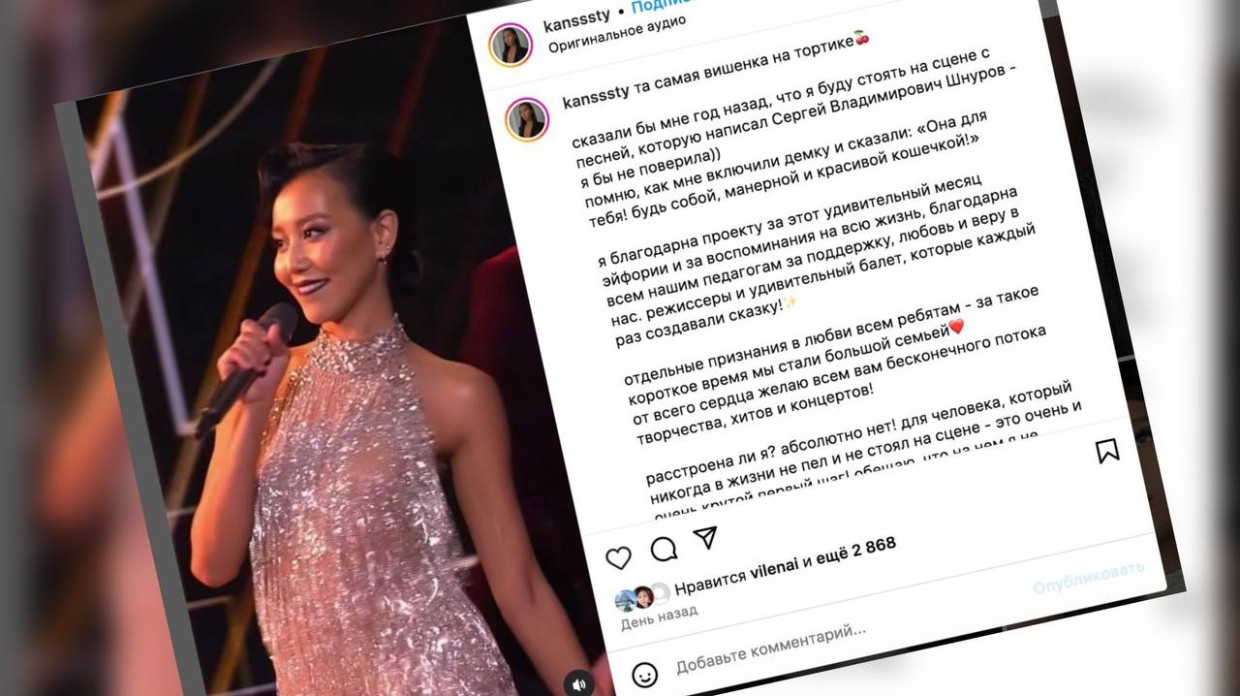Toggle video sound with speaker icon

point(579,685)
